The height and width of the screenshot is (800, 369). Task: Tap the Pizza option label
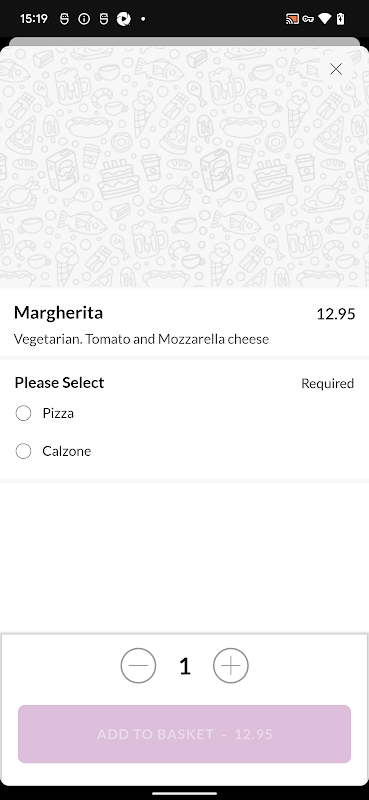[58, 413]
